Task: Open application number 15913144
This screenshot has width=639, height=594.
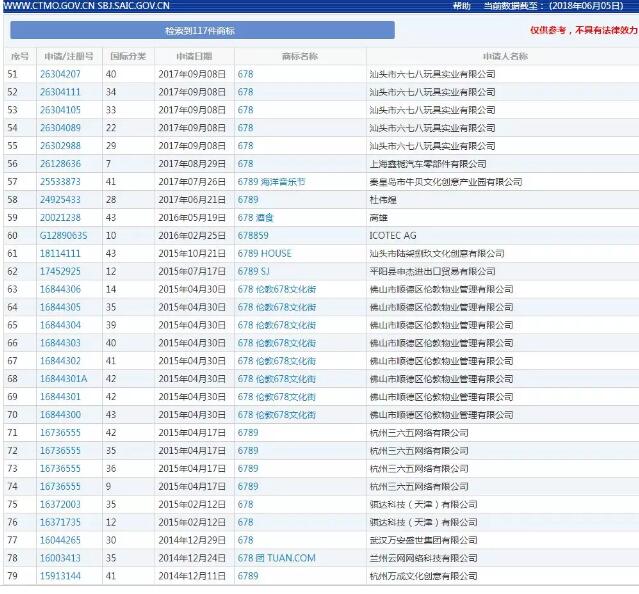Action: (60, 576)
